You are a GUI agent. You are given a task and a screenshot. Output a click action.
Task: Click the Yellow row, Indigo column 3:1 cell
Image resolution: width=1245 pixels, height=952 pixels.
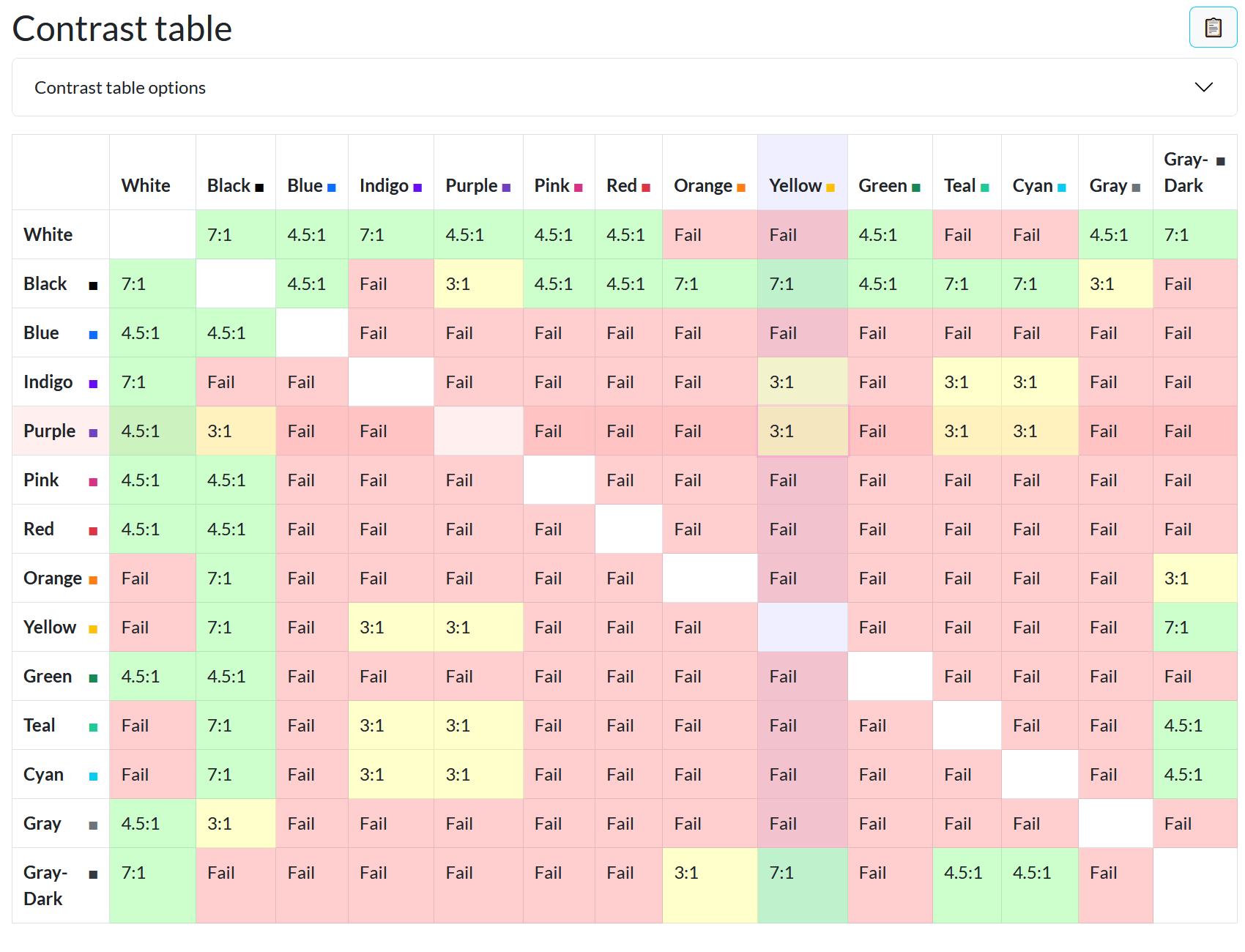(x=391, y=627)
